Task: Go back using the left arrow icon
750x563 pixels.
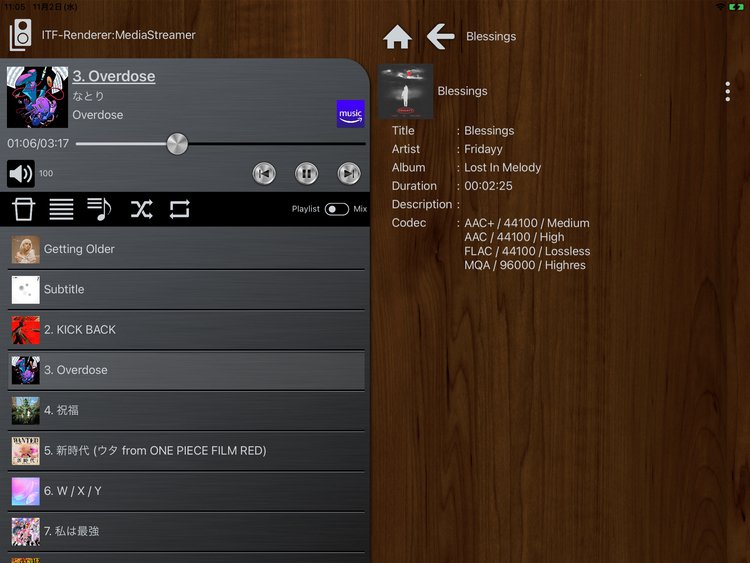Action: point(440,37)
